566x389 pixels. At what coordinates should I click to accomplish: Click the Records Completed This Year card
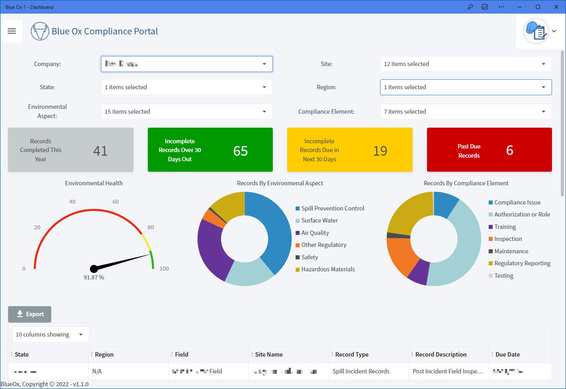(71, 150)
